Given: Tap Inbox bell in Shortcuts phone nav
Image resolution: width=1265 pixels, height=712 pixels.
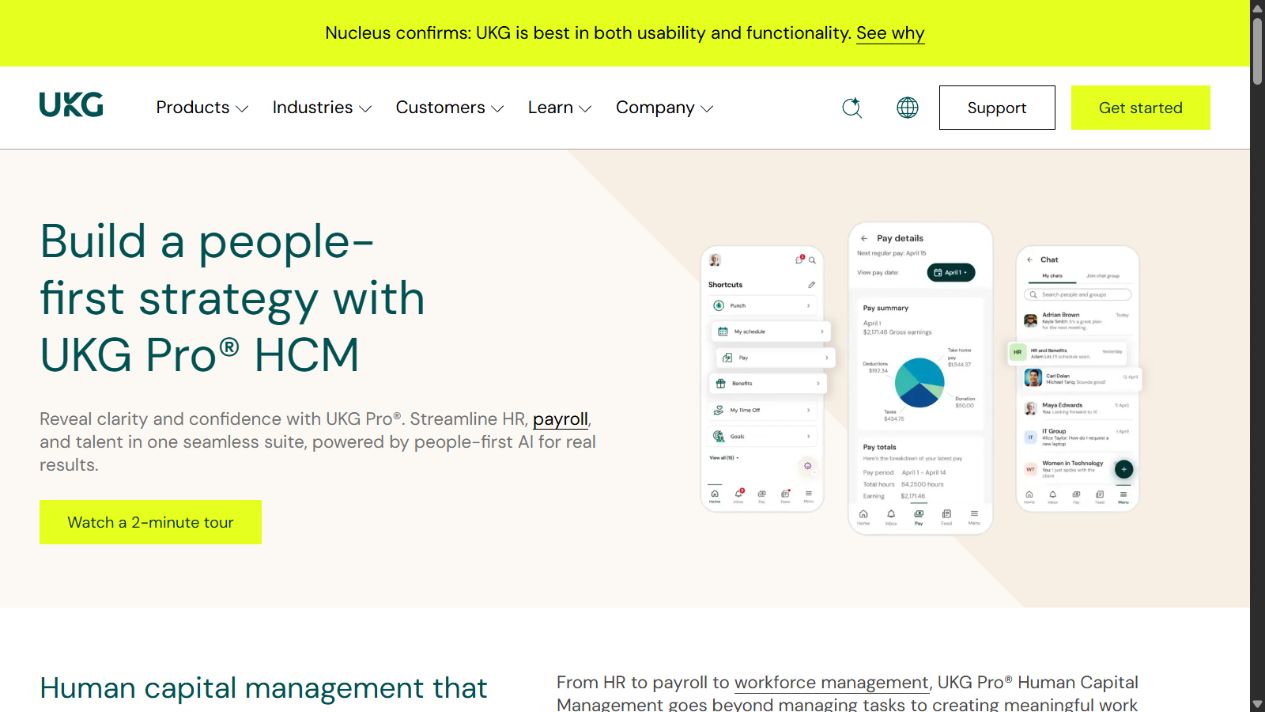Looking at the screenshot, I should point(738,495).
